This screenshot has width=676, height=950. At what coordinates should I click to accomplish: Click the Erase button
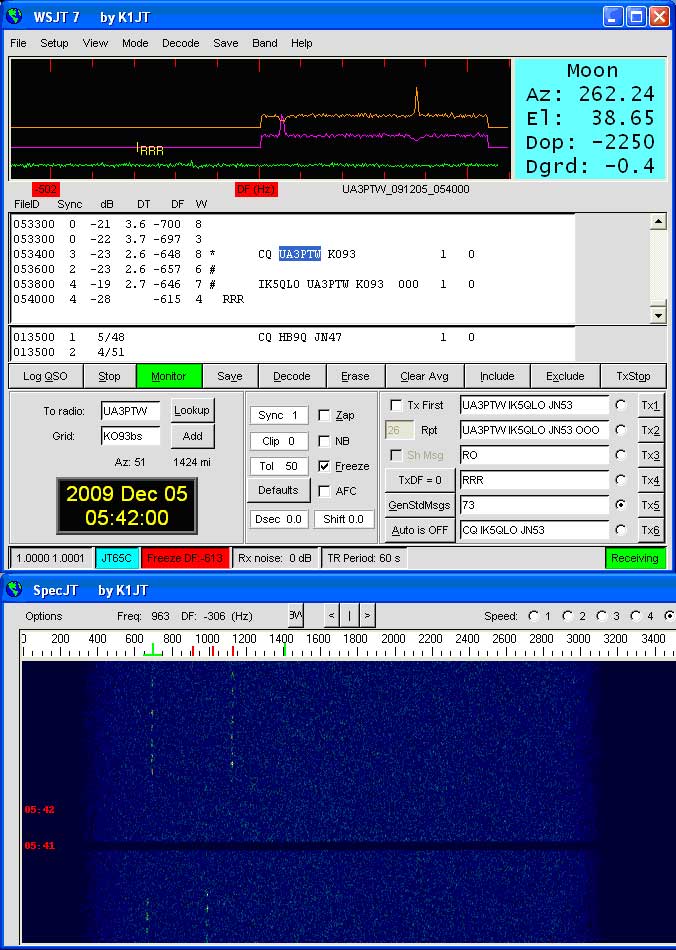pos(355,376)
